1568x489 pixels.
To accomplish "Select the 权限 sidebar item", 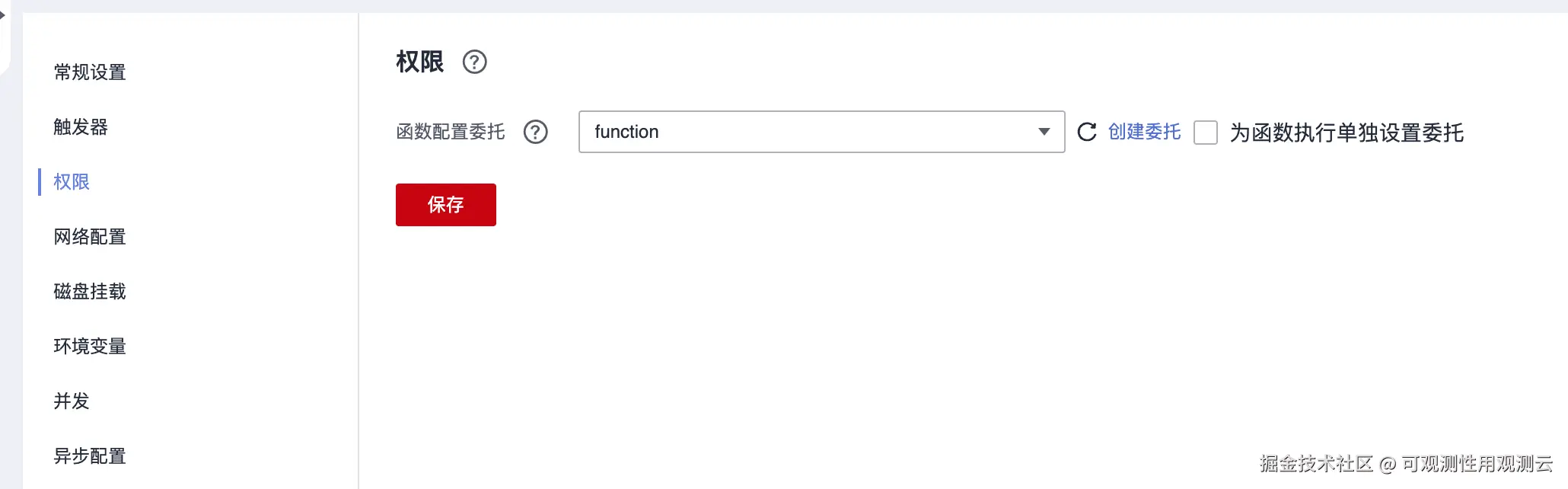I will click(72, 182).
